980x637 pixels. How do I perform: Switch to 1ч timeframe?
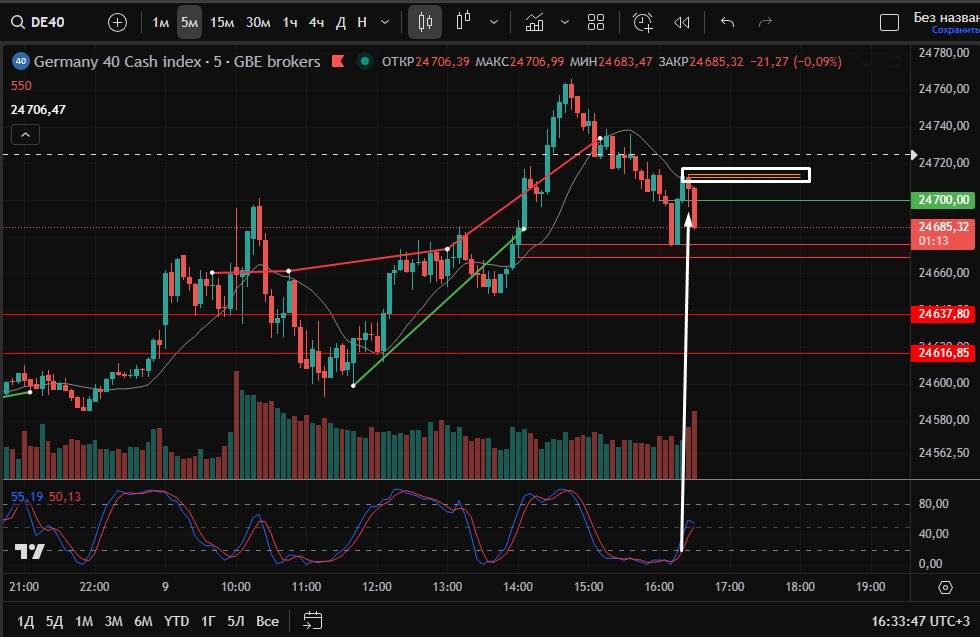(290, 22)
